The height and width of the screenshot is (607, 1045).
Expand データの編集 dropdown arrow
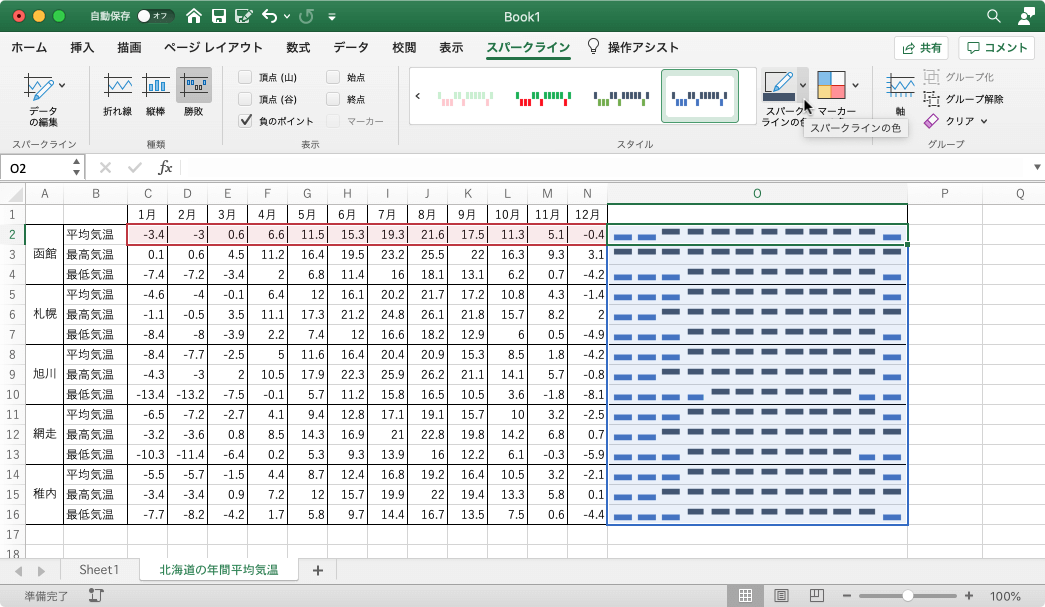[x=62, y=85]
